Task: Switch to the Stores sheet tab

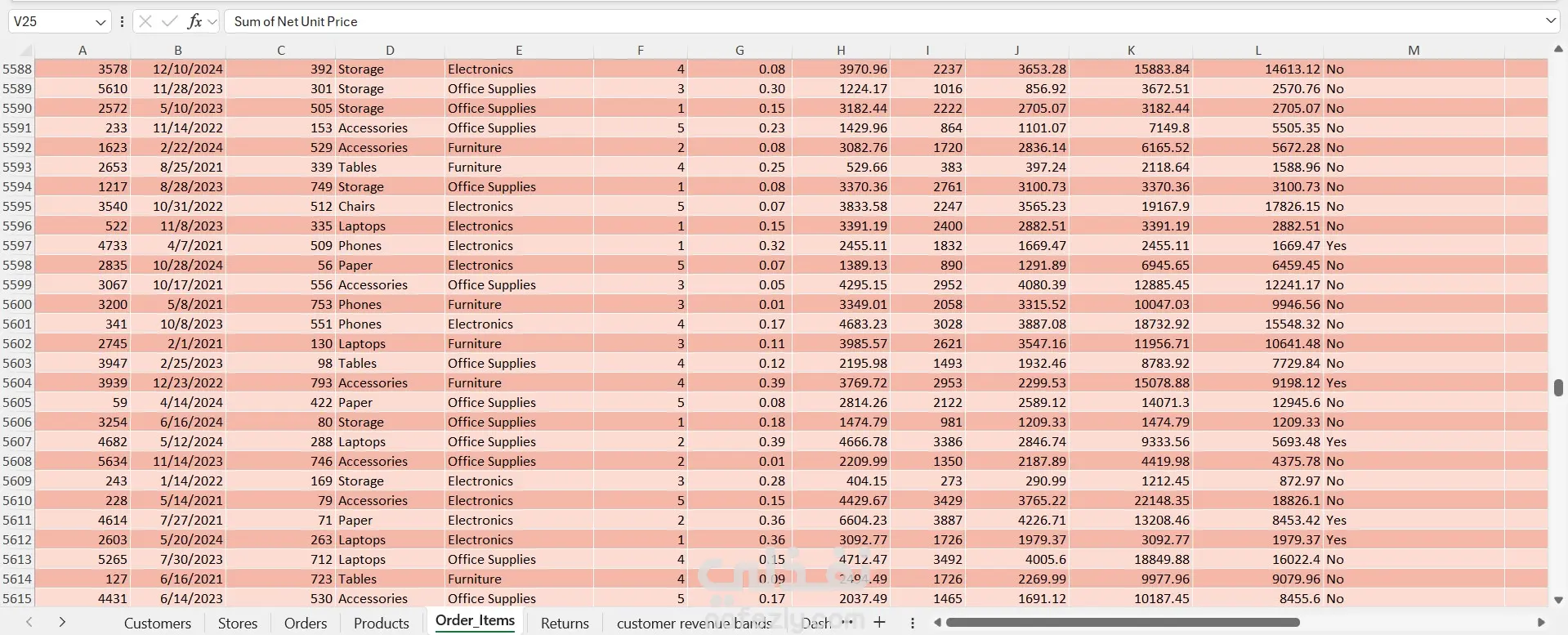Action: click(238, 623)
